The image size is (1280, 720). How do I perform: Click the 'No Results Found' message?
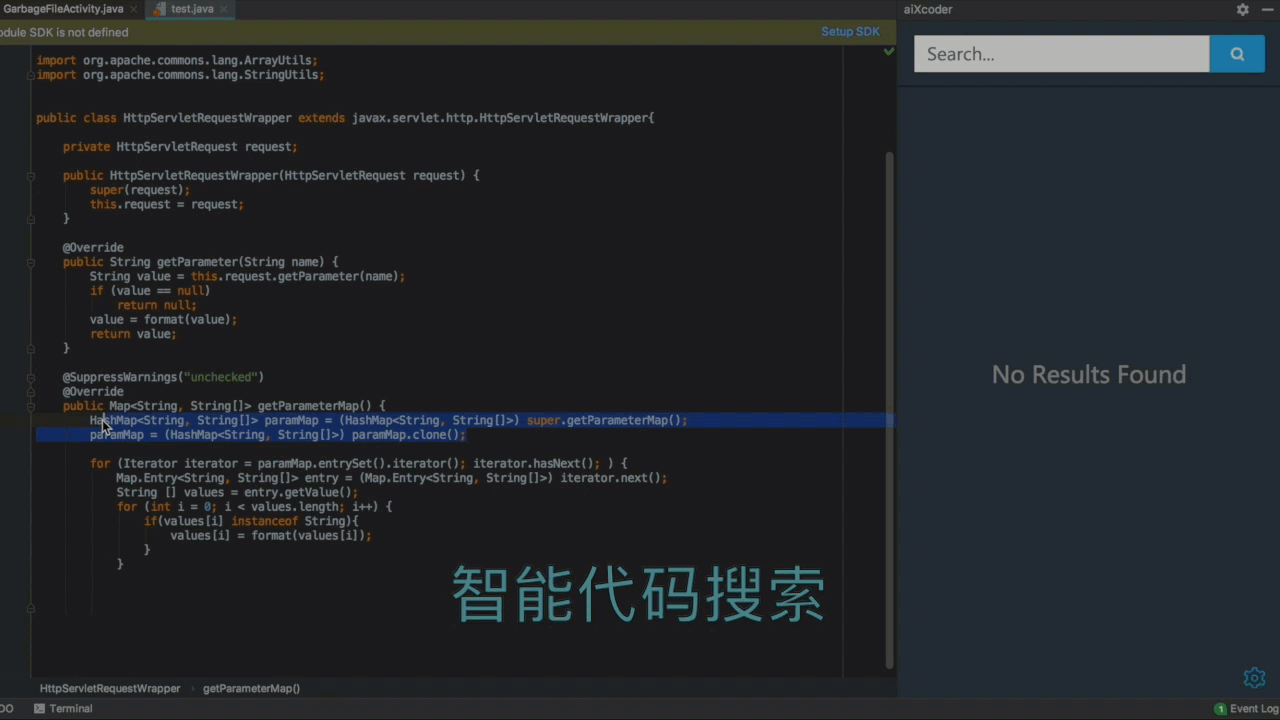[1089, 375]
